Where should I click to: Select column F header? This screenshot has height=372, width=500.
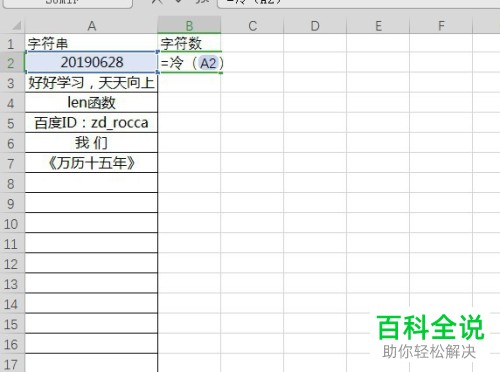pyautogui.click(x=441, y=26)
